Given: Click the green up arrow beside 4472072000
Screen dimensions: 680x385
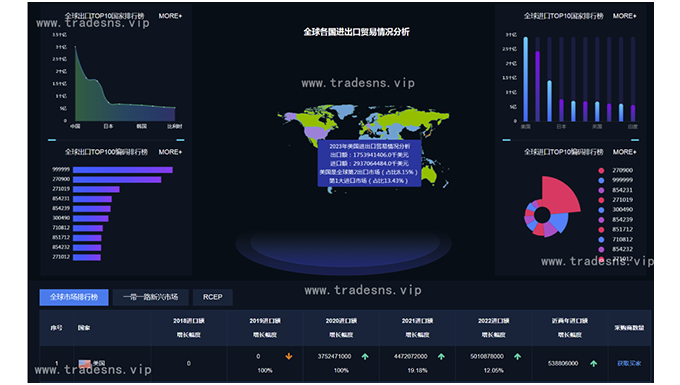Looking at the screenshot, I should [441, 356].
